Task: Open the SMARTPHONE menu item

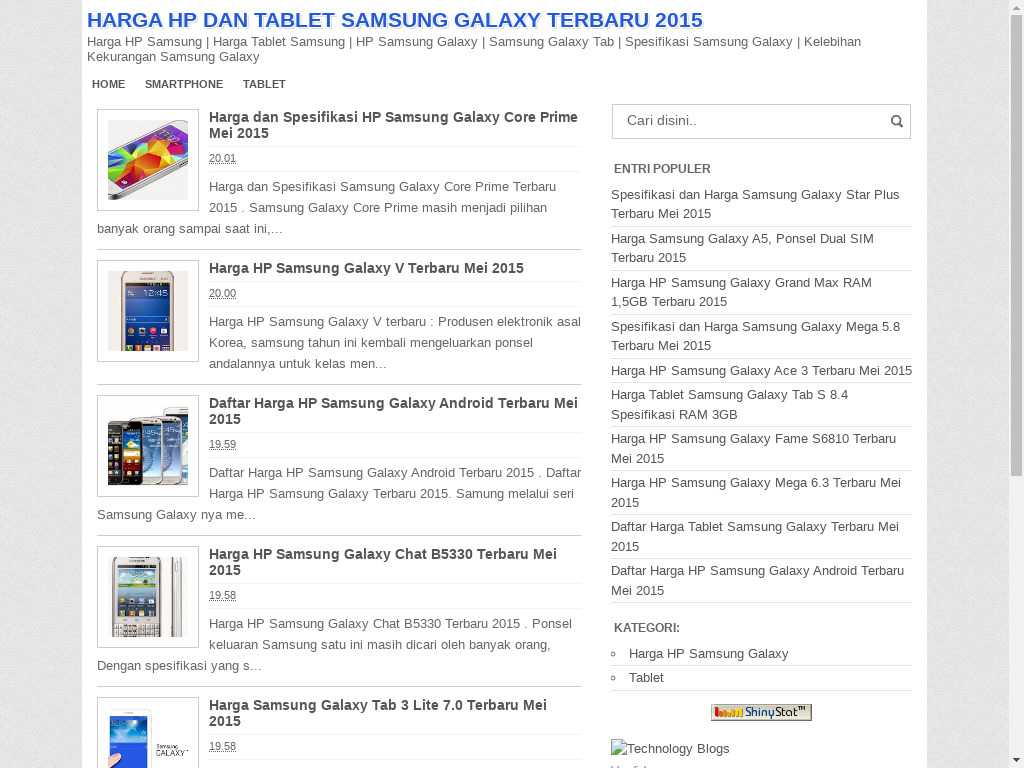Action: click(184, 84)
